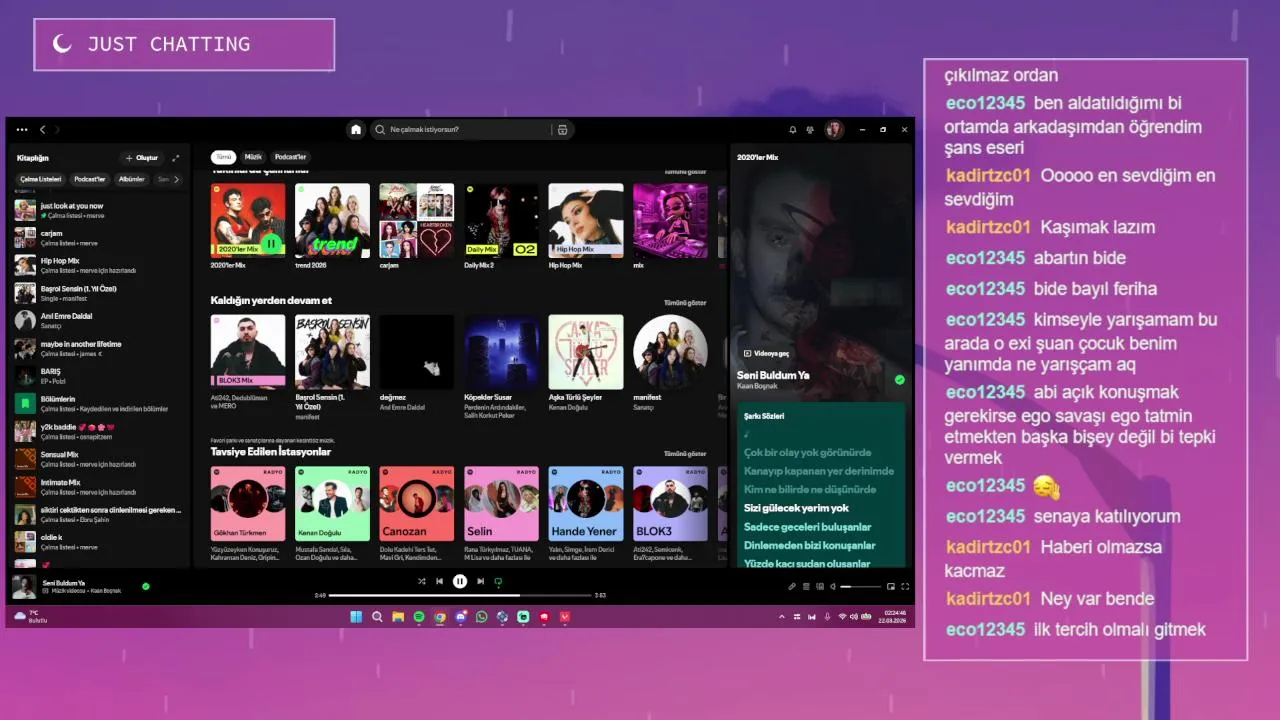Open Sensual Mix in the library

point(98,459)
